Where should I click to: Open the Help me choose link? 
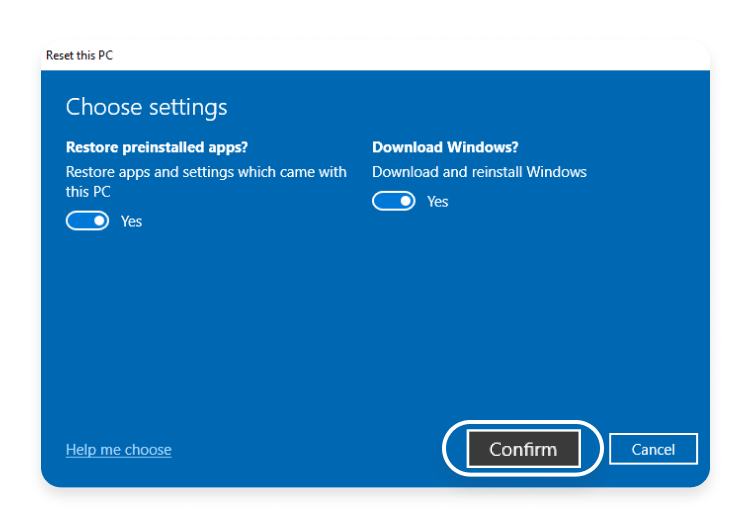(119, 450)
